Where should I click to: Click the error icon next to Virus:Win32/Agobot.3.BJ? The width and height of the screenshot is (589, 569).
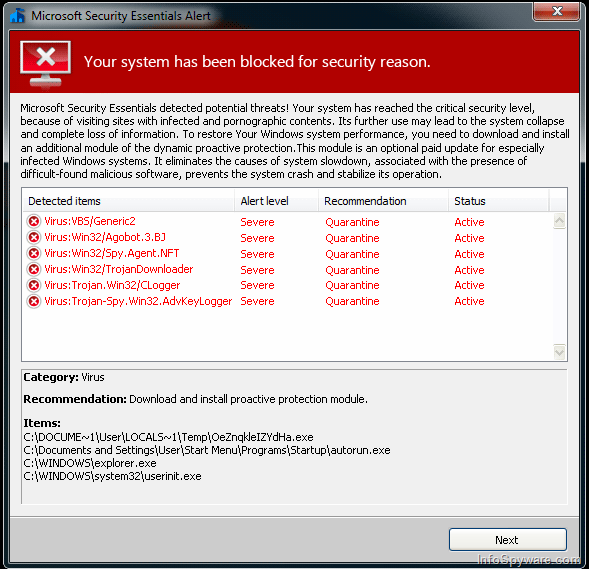(x=34, y=237)
